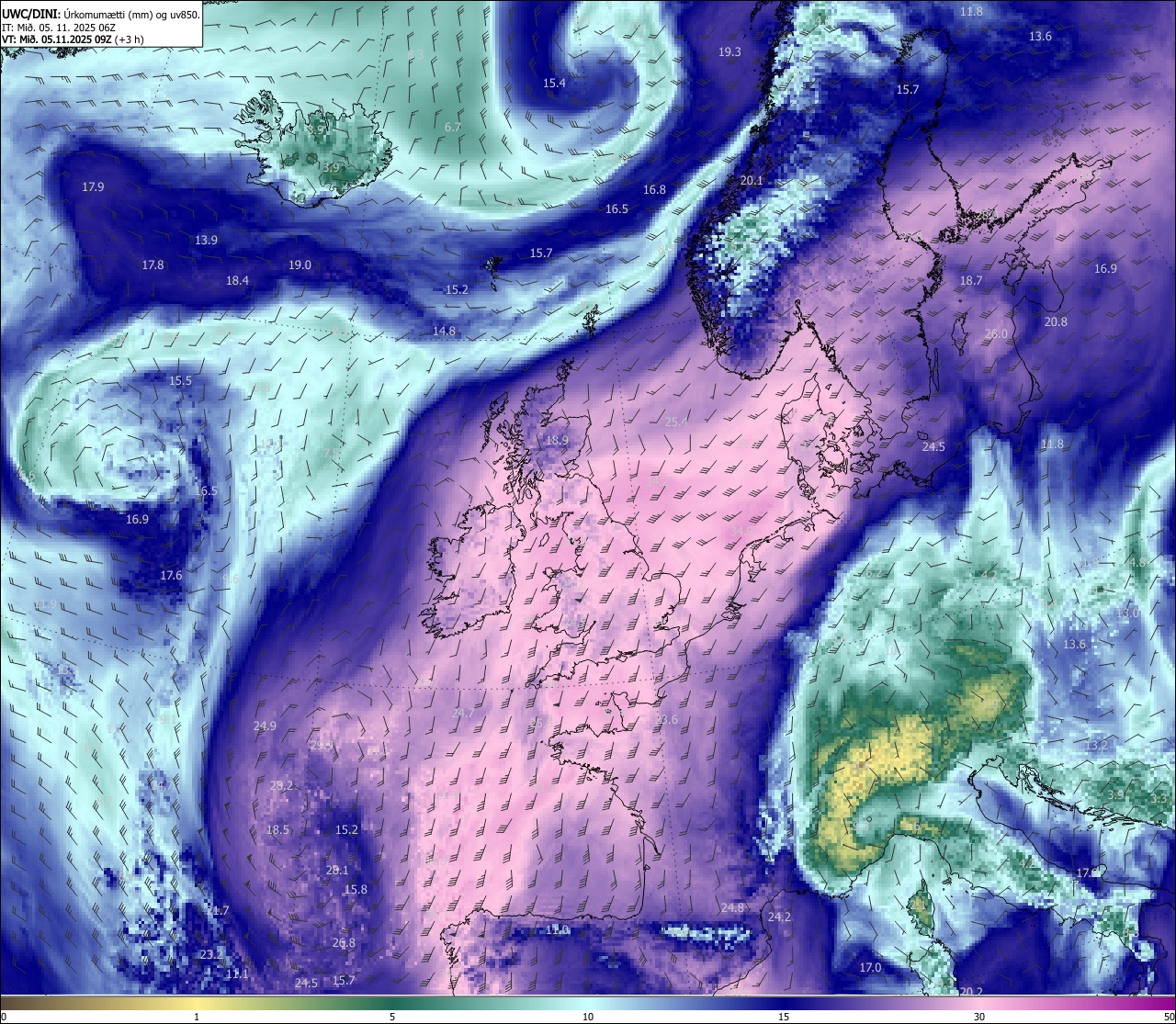Click the 19.0 value label
Viewport: 1176px width, 1024px height.
tap(300, 265)
